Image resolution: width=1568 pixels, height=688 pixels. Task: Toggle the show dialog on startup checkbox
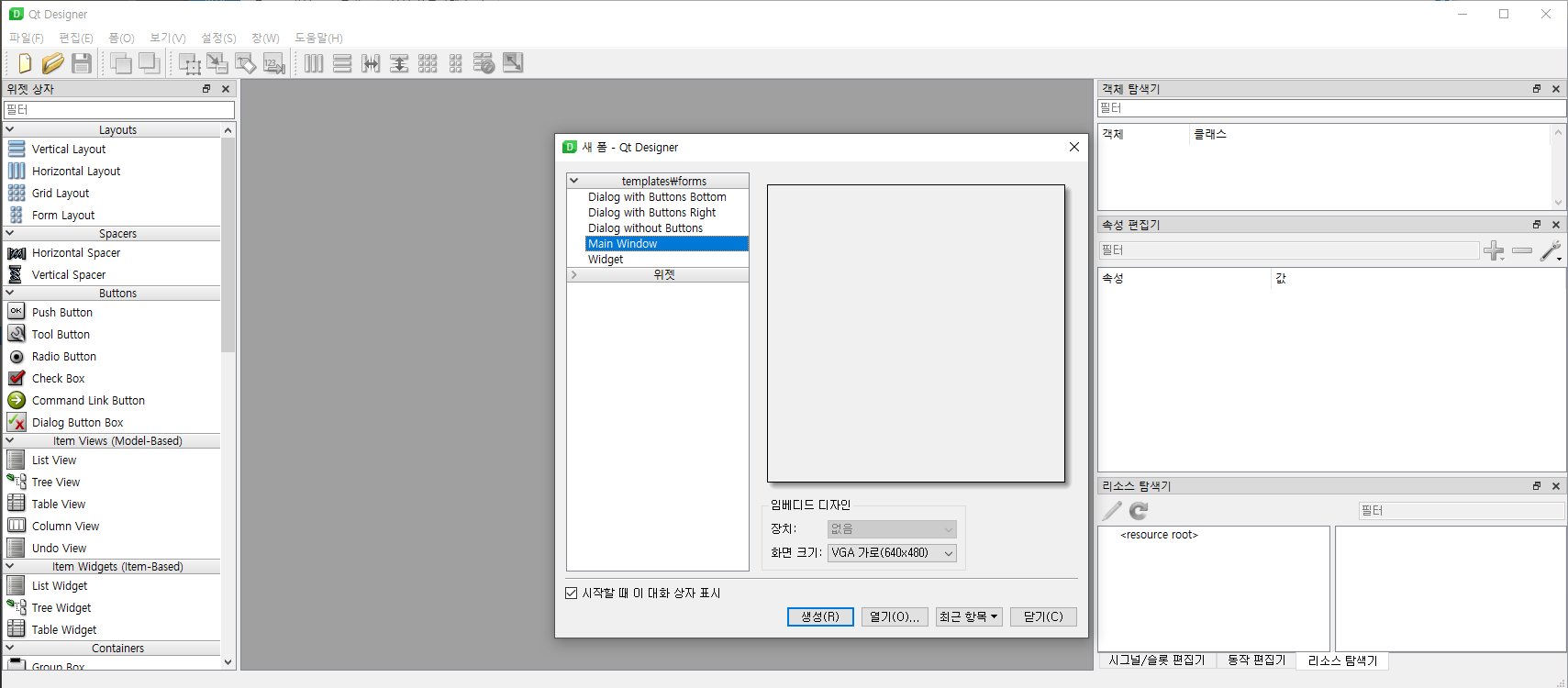572,594
